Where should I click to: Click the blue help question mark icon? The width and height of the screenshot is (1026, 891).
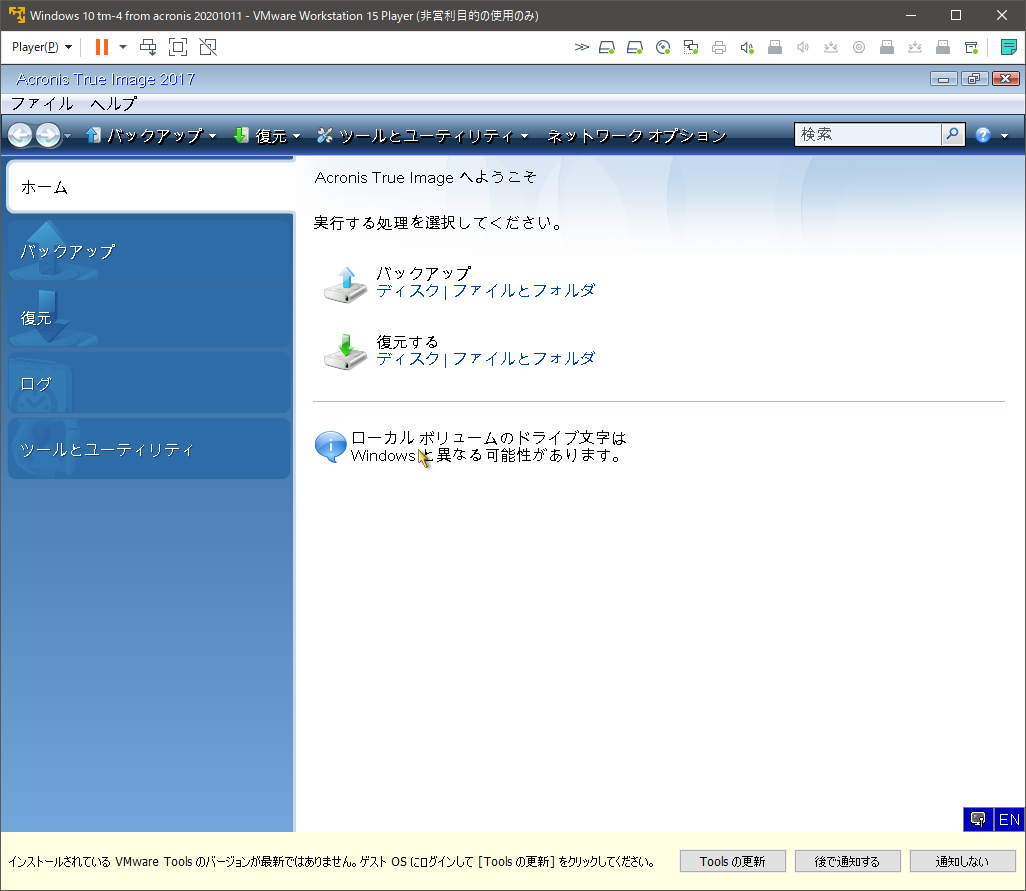(x=983, y=135)
